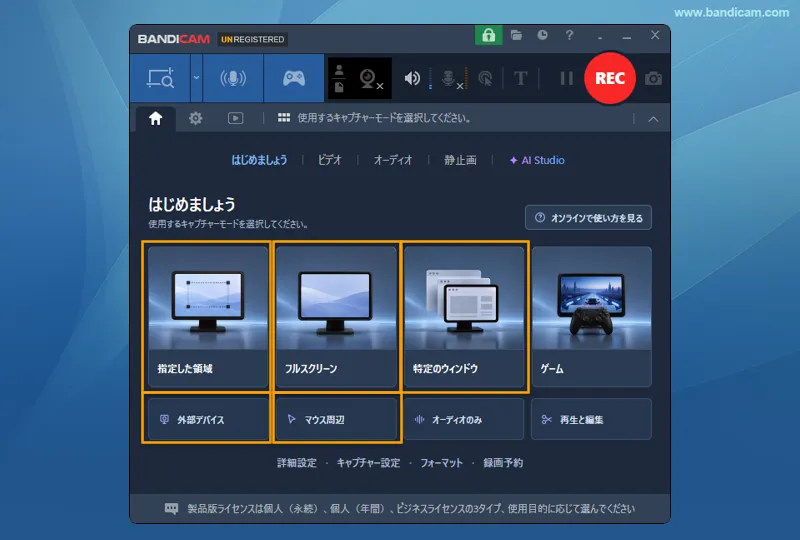Start recording with the REC button
800x540 pixels.
click(610, 78)
